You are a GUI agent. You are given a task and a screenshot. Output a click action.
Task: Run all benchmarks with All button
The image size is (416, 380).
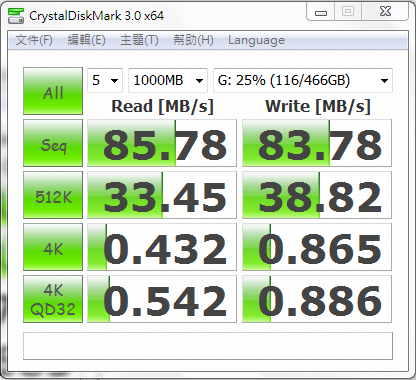point(53,91)
